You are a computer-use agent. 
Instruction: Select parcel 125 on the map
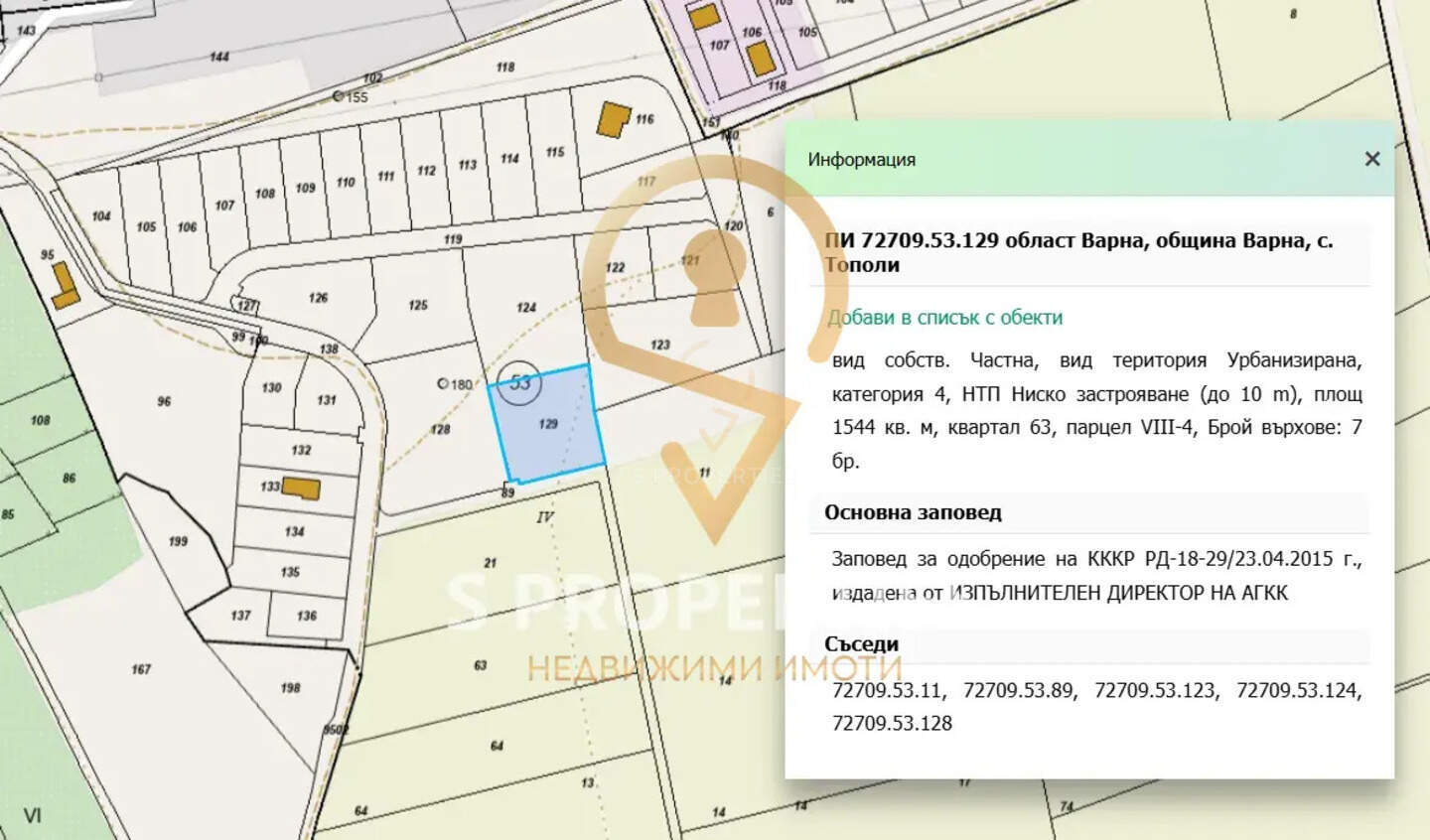[x=418, y=305]
